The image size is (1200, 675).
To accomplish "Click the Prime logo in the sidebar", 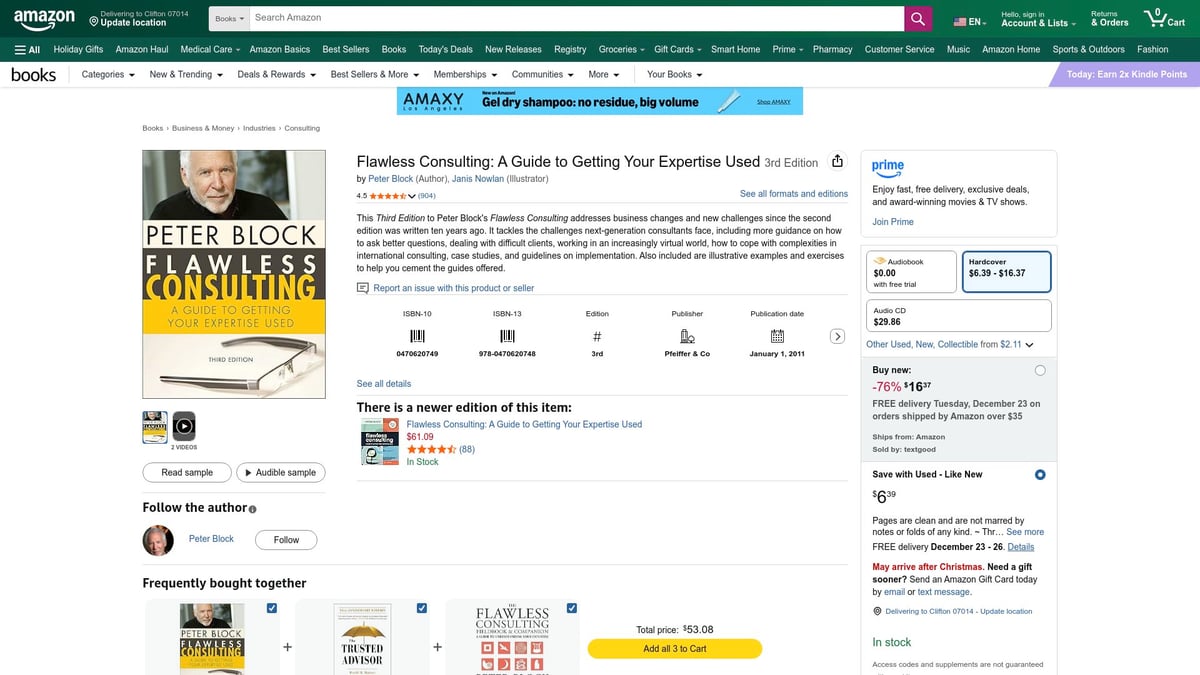I will point(888,168).
